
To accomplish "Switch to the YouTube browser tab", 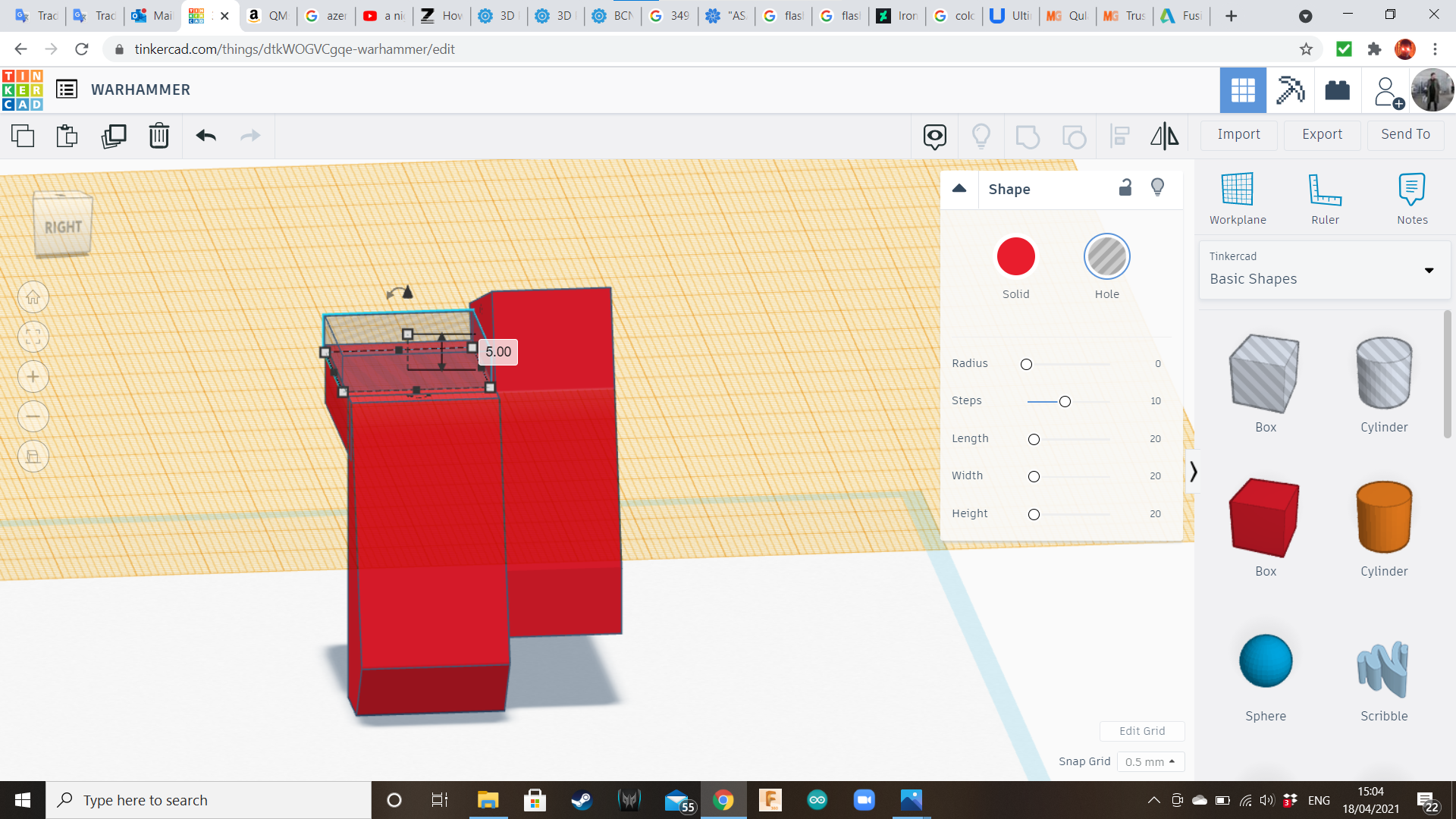I will 384,15.
